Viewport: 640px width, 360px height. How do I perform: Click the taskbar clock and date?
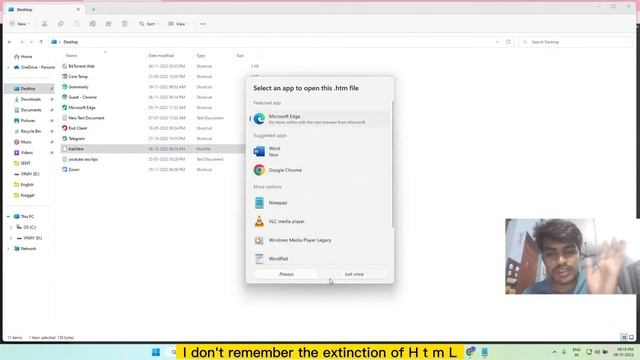click(x=623, y=352)
